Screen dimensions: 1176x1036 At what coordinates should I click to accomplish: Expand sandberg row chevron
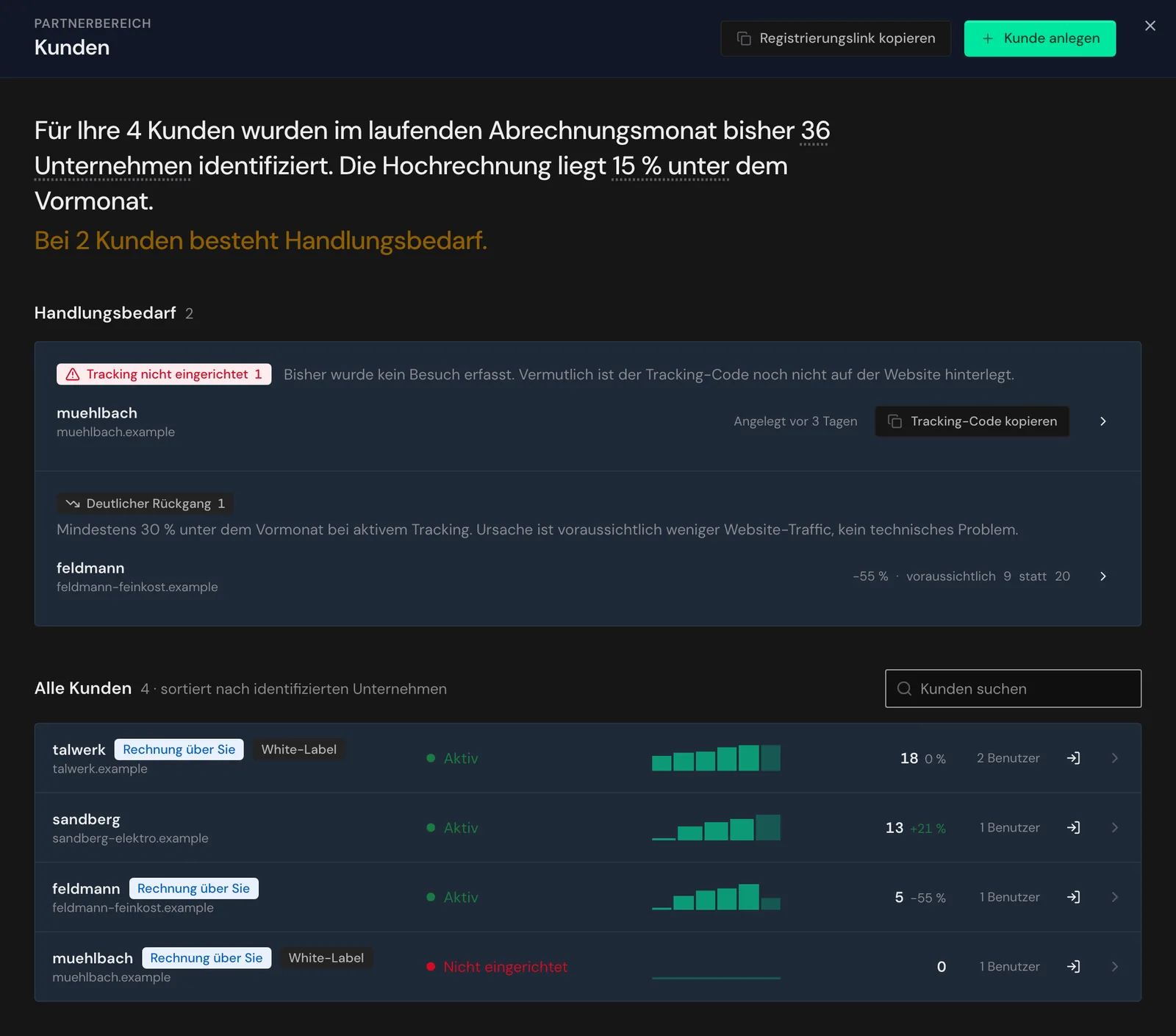[x=1115, y=828]
